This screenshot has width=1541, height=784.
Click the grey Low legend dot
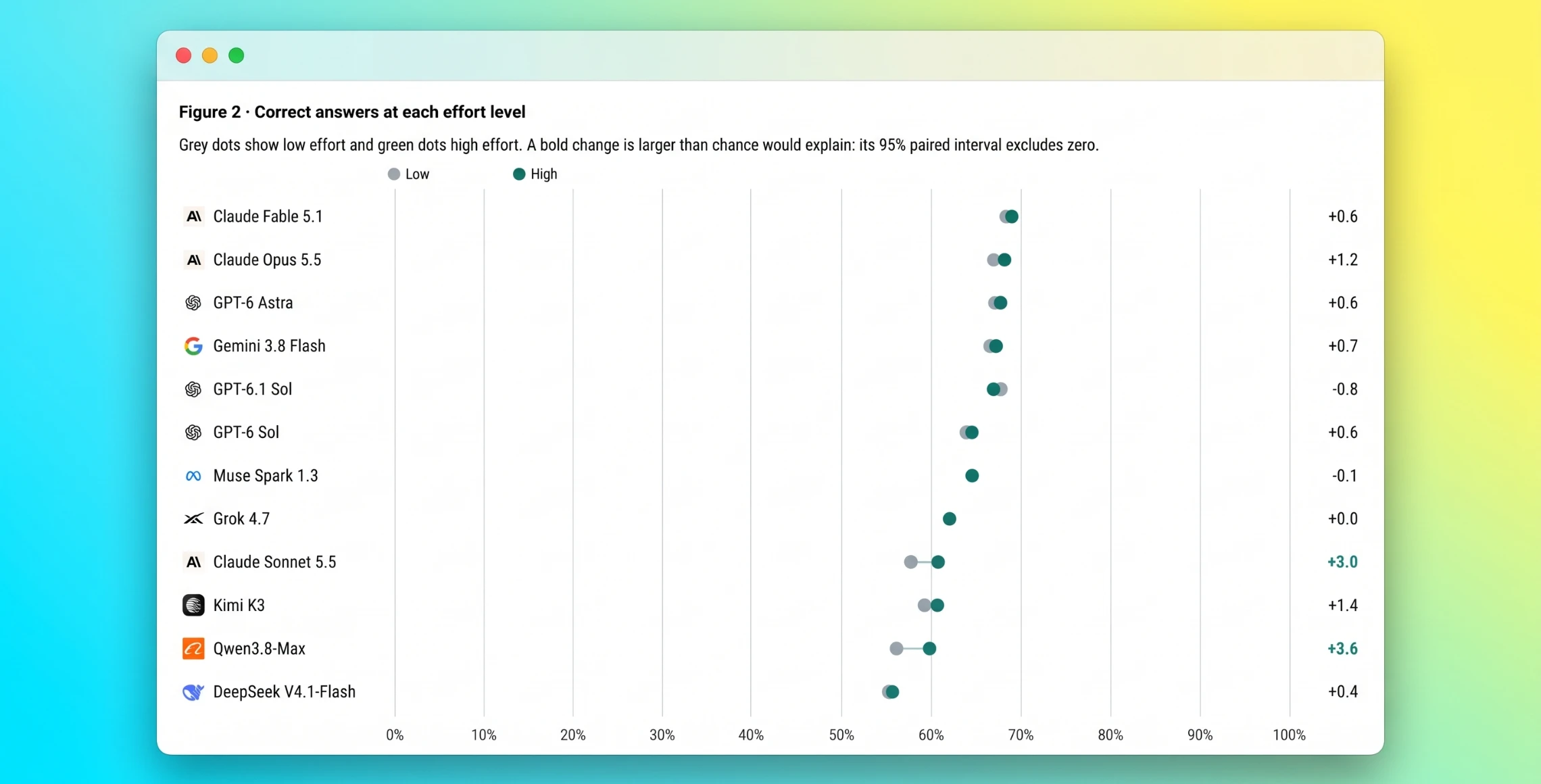[394, 174]
